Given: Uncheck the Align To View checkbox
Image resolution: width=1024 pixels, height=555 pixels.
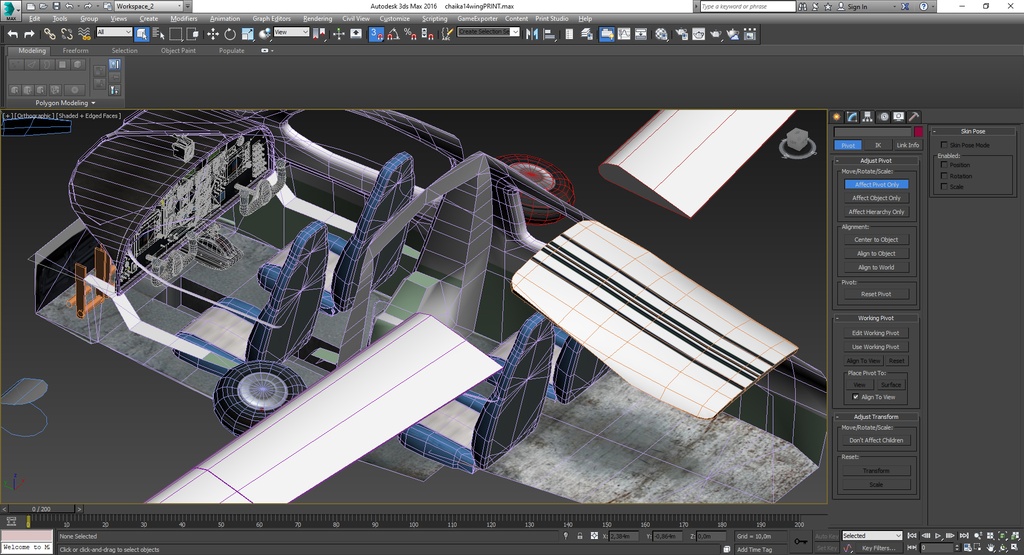Looking at the screenshot, I should point(856,397).
